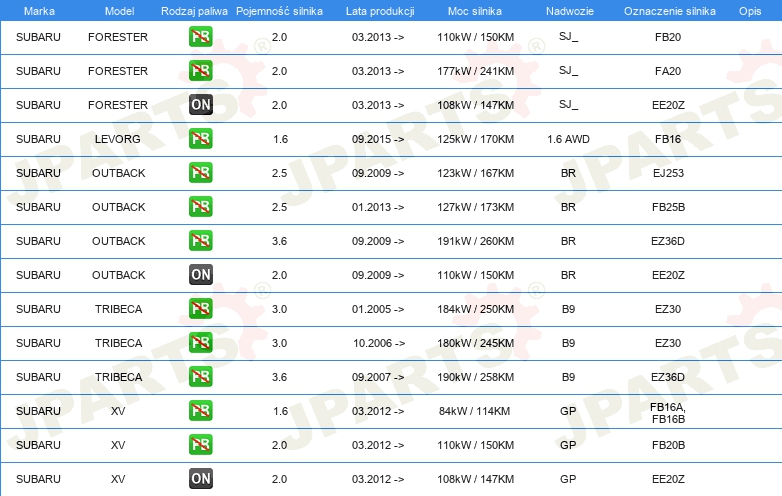Click SUBARU in Levorg row
This screenshot has height=496, width=782.
(38, 139)
